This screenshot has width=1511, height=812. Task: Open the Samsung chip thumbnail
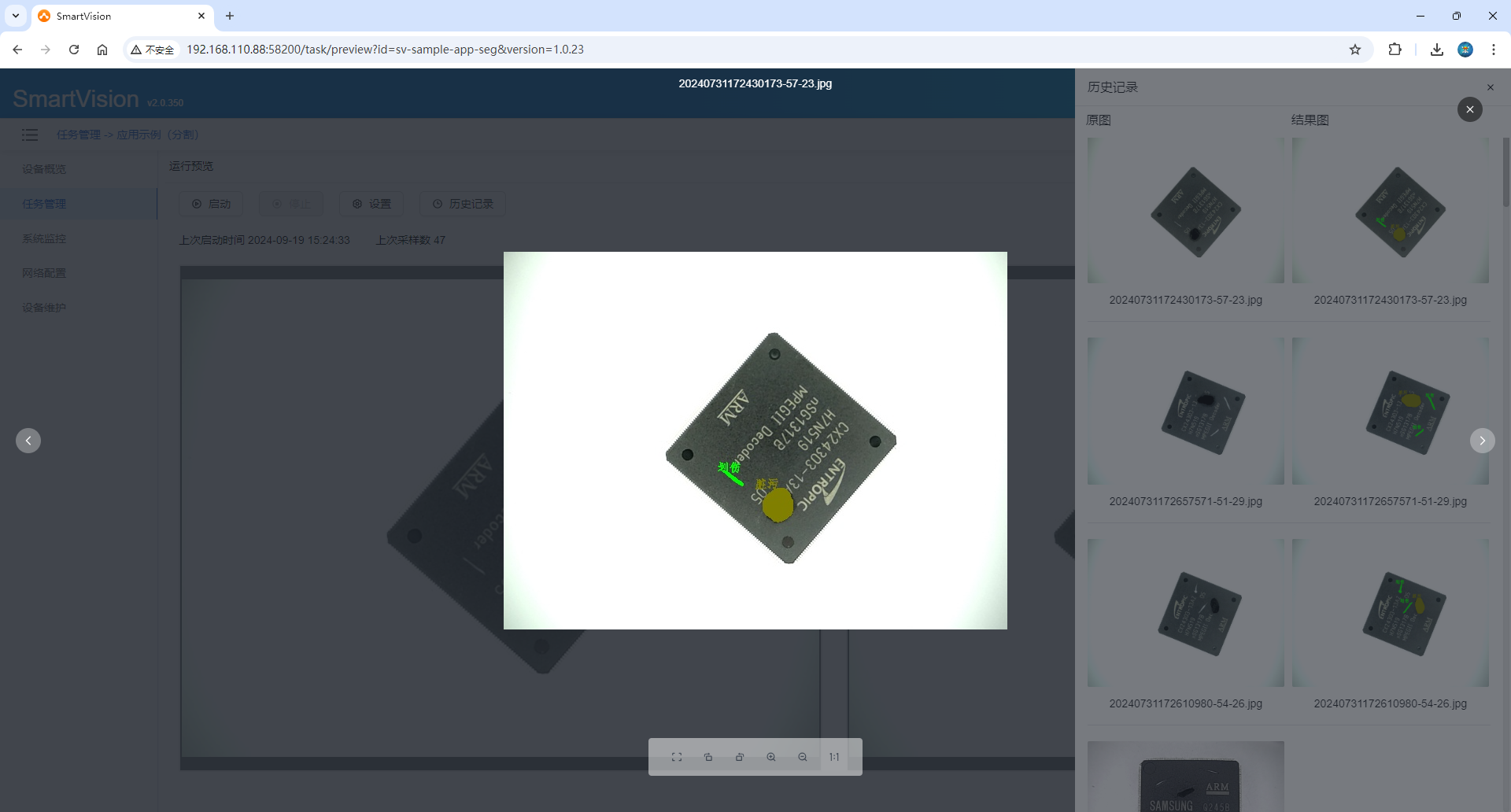pyautogui.click(x=1186, y=777)
